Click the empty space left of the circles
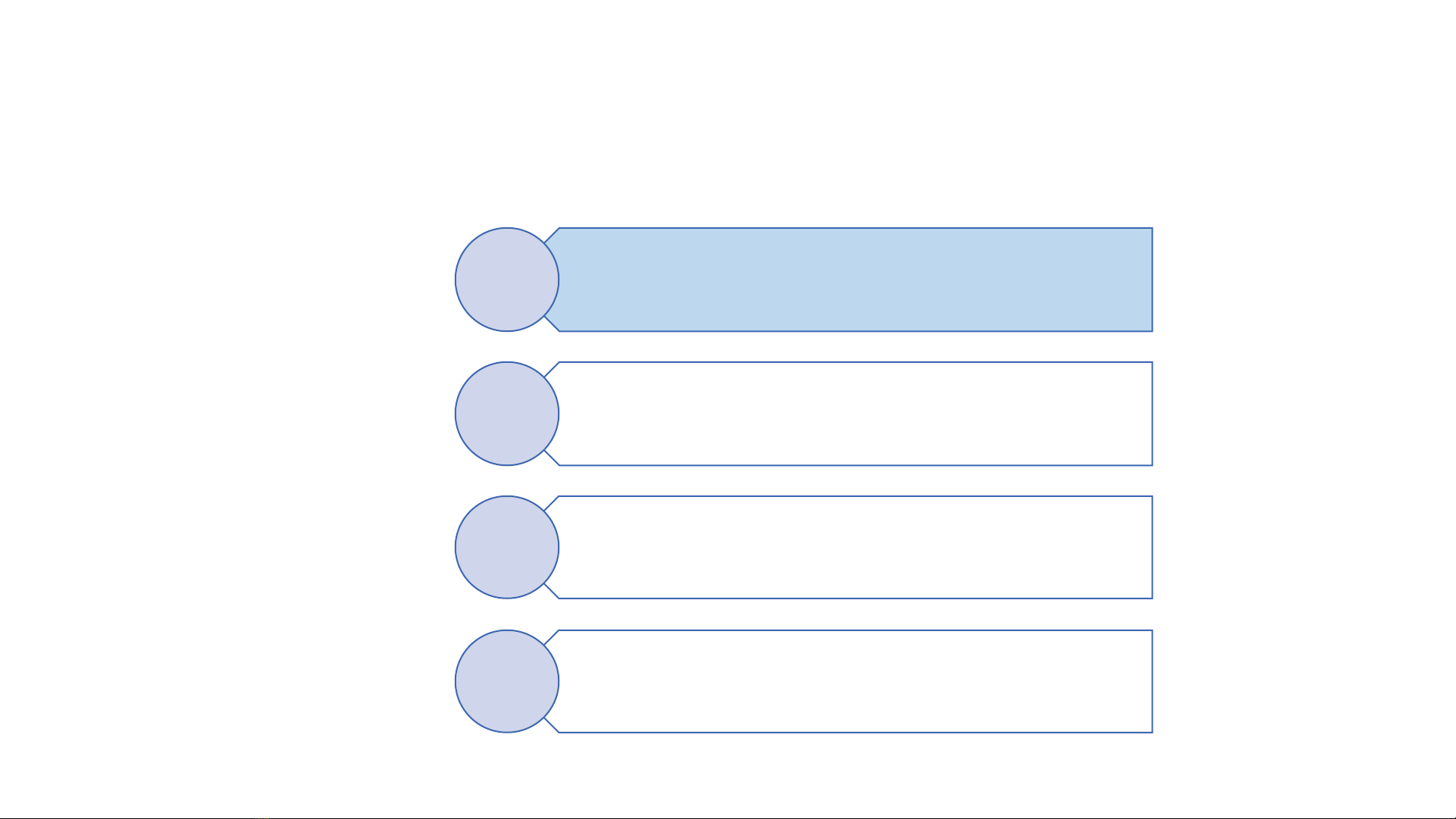 pos(227,477)
